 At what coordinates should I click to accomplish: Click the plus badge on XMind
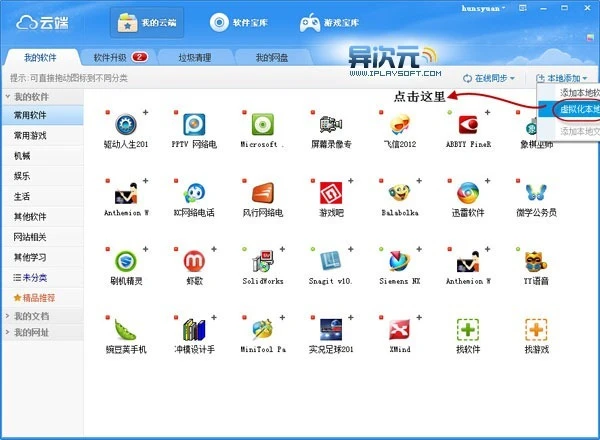[x=419, y=318]
